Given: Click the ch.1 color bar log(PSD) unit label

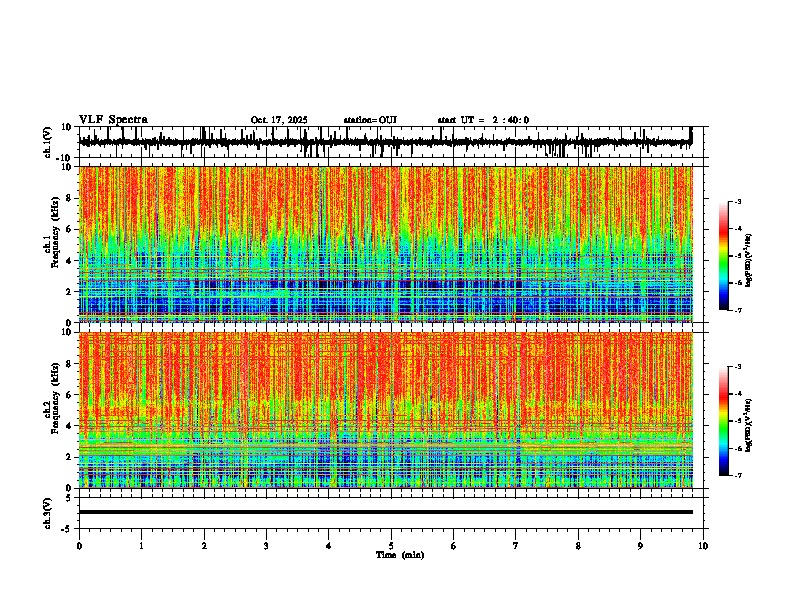Looking at the screenshot, I should point(749,261).
